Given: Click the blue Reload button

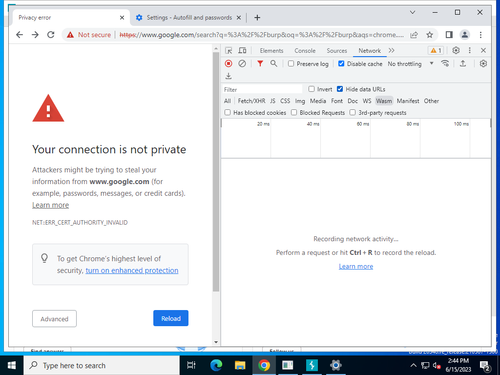Looking at the screenshot, I should click(x=171, y=318).
